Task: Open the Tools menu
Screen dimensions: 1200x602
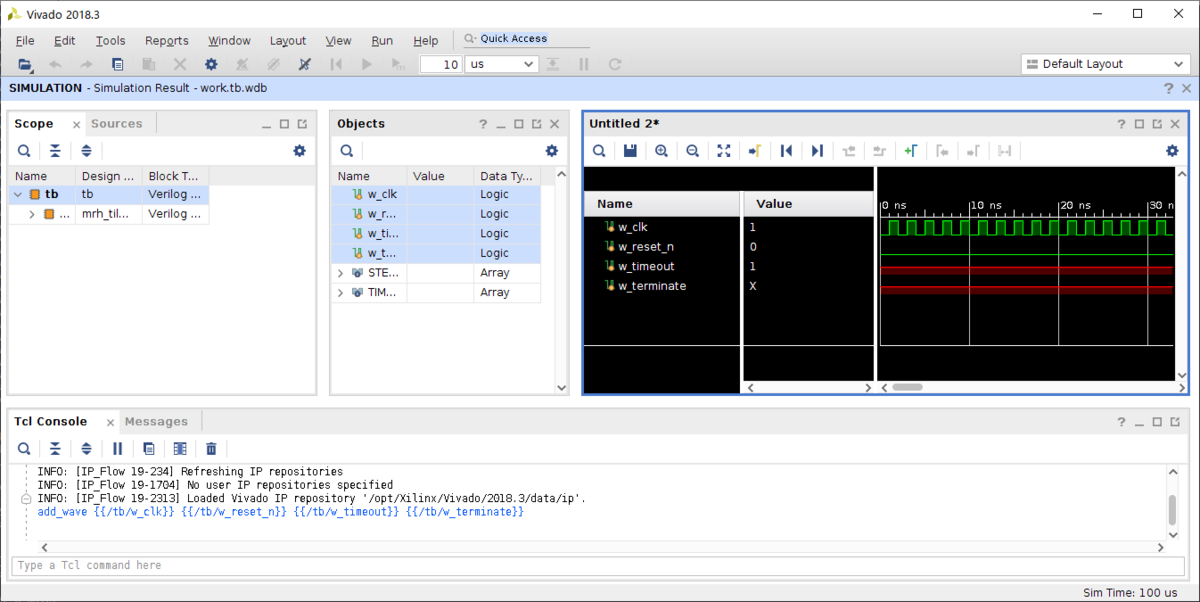Action: click(111, 41)
